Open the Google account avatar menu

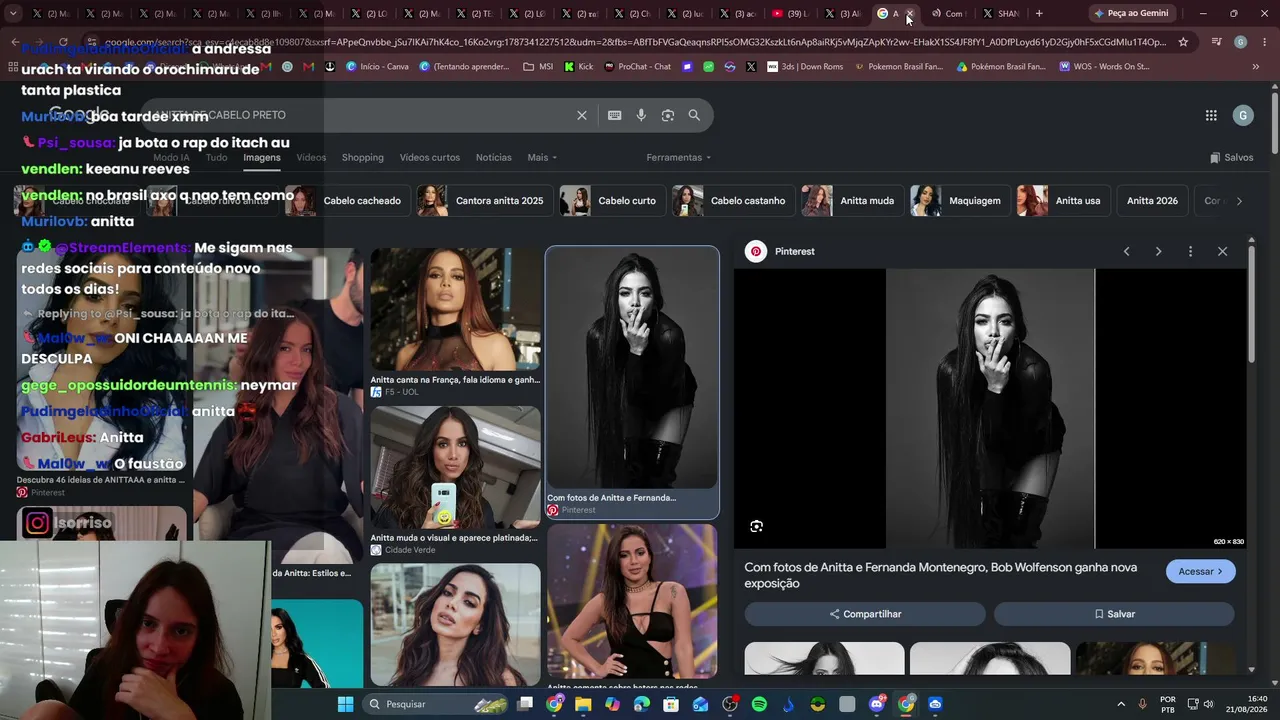click(1243, 115)
